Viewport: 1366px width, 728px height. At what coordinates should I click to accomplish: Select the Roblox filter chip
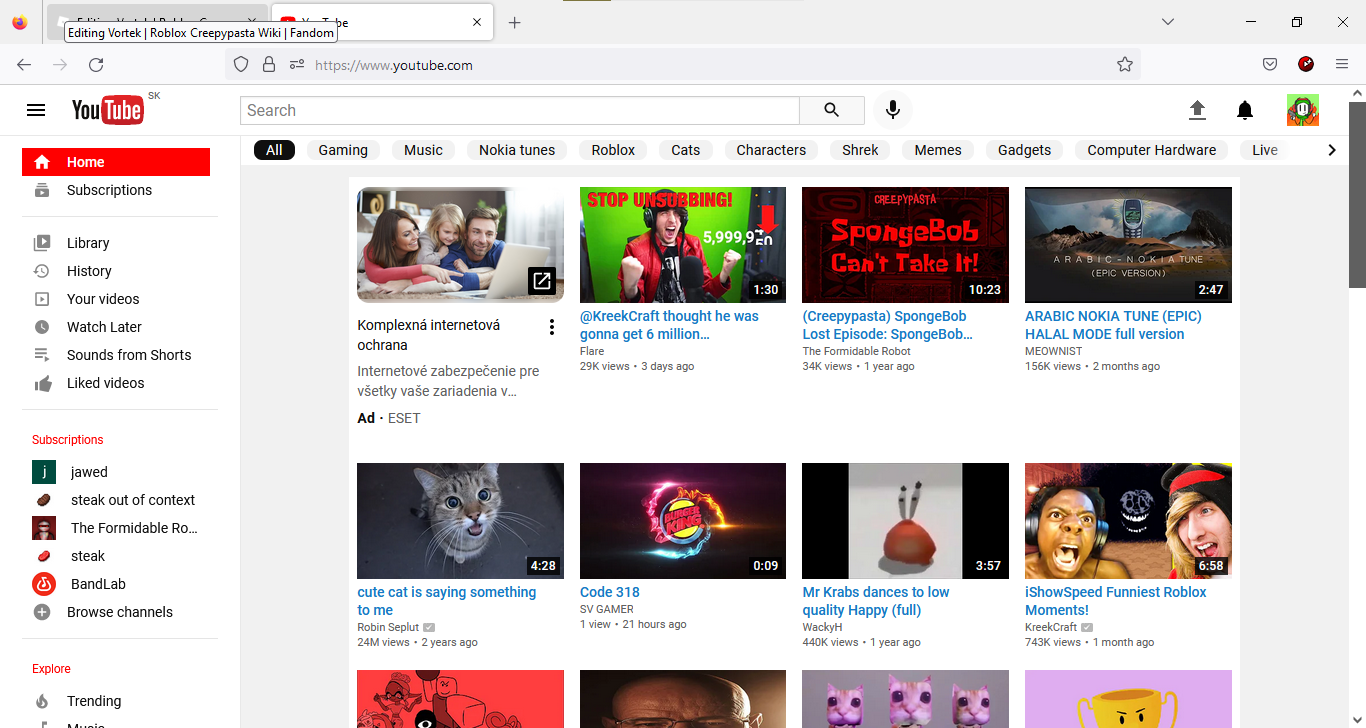613,150
